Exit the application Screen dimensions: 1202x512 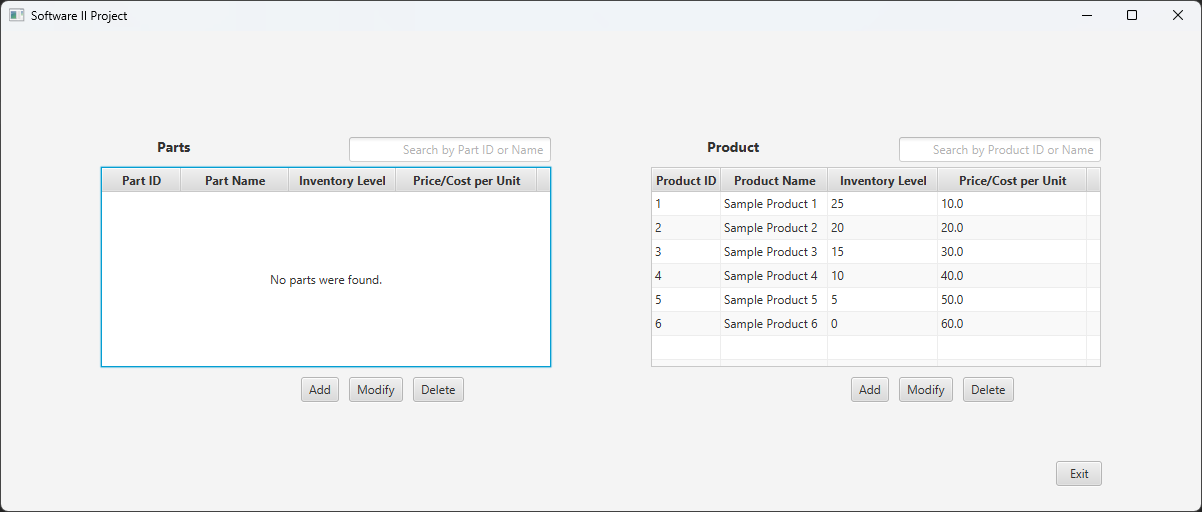click(1079, 474)
